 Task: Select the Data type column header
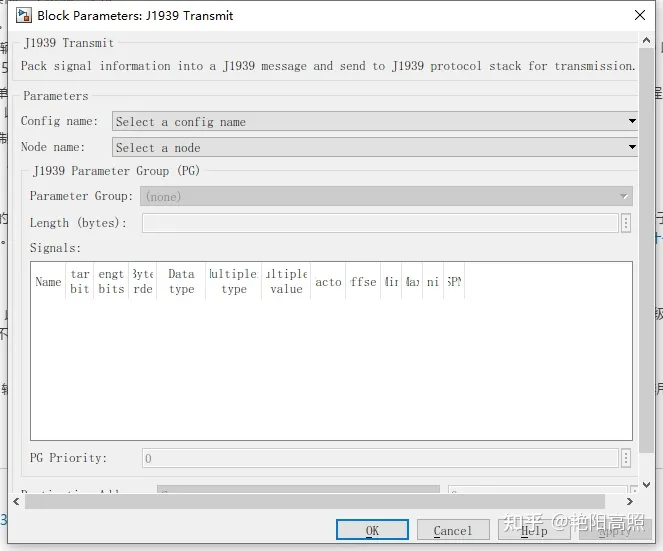[181, 282]
